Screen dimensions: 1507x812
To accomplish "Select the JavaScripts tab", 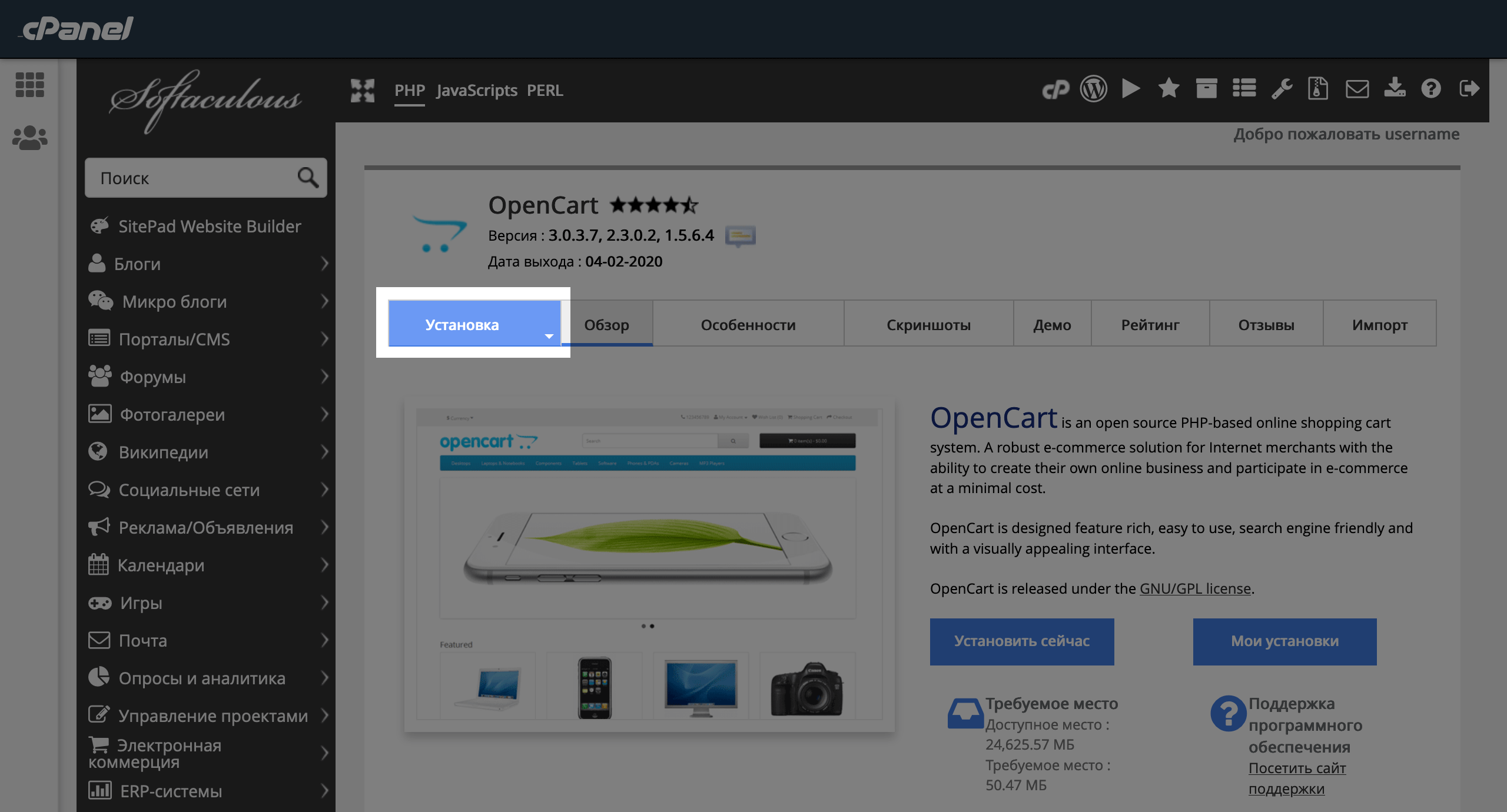I will [477, 90].
